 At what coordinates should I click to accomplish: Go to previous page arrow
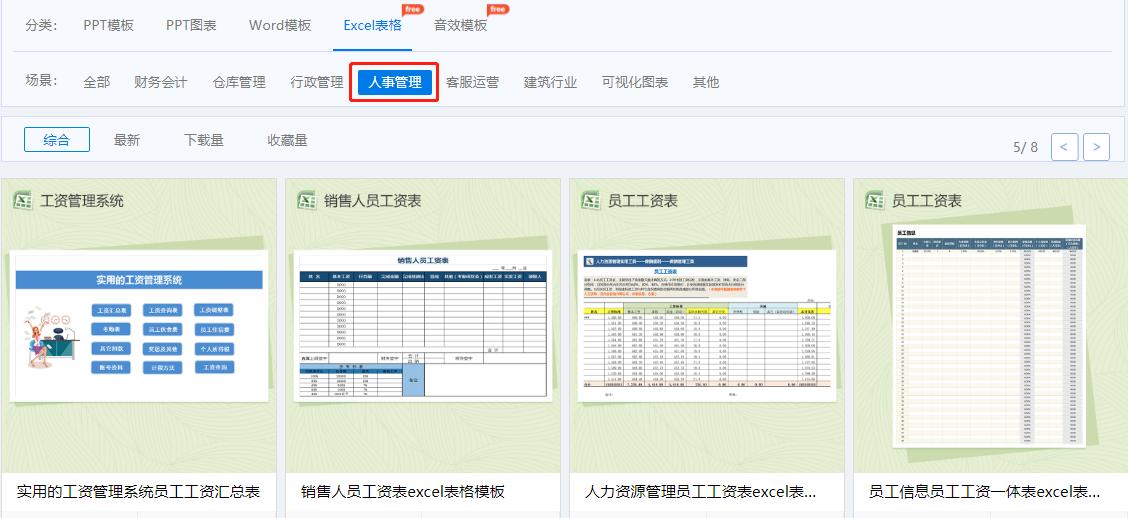pos(1064,147)
